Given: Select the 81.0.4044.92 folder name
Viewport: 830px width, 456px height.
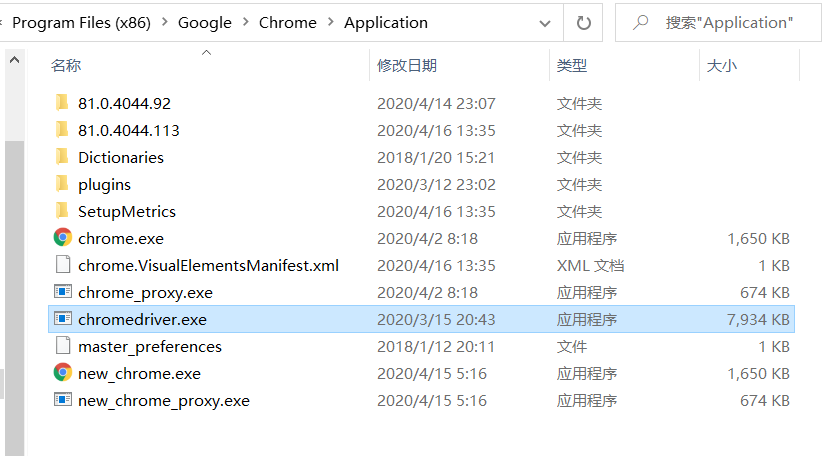Looking at the screenshot, I should [x=124, y=103].
